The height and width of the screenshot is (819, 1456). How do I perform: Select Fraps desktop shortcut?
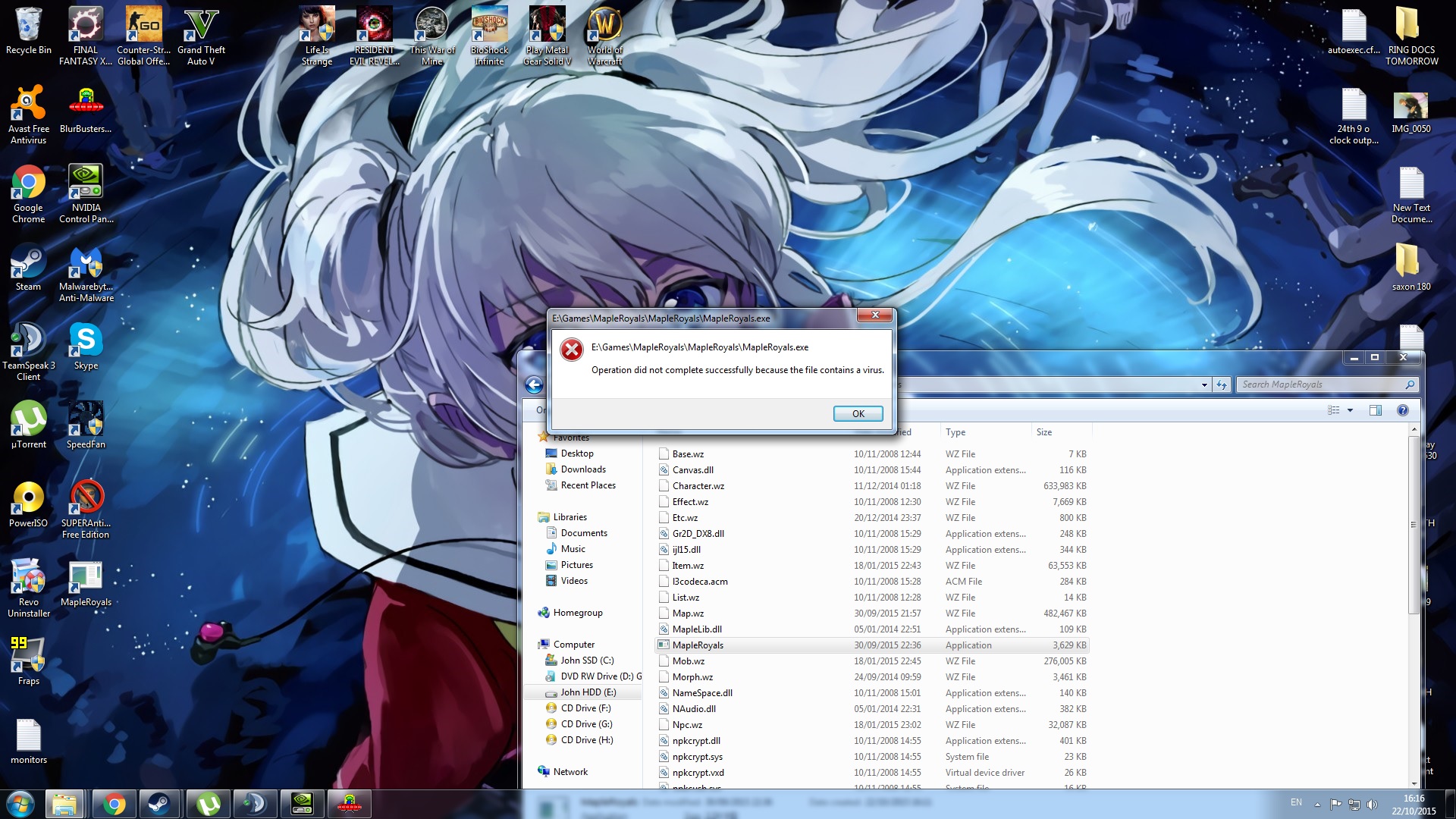pos(28,662)
